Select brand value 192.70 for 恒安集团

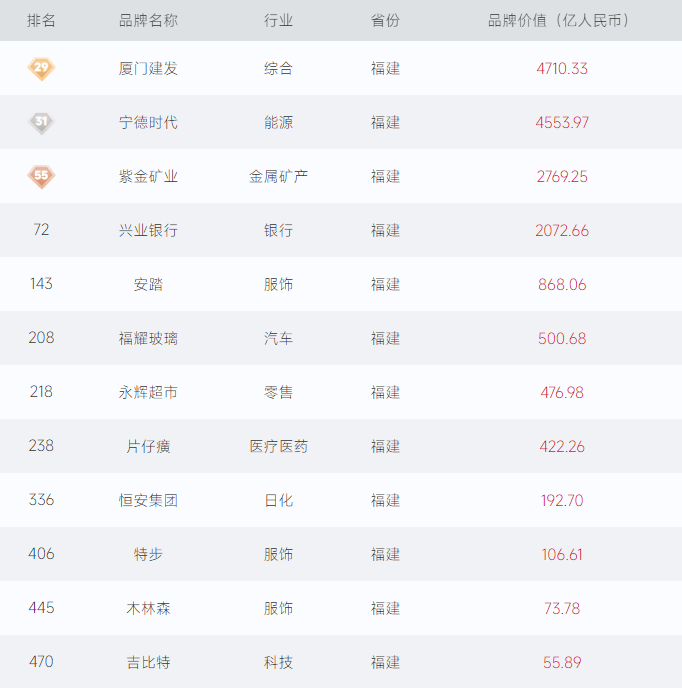562,501
